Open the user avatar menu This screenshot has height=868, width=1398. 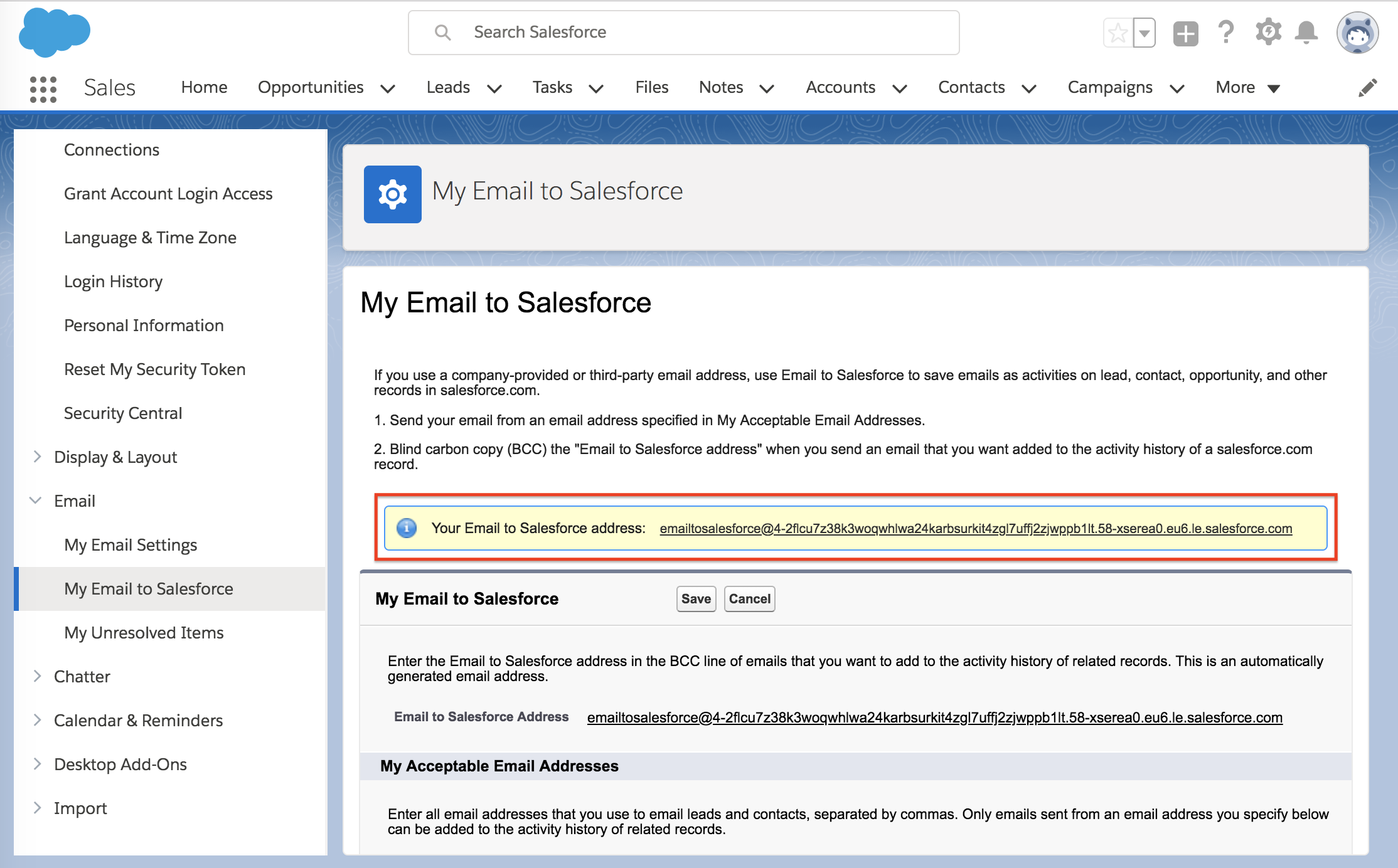pos(1357,32)
